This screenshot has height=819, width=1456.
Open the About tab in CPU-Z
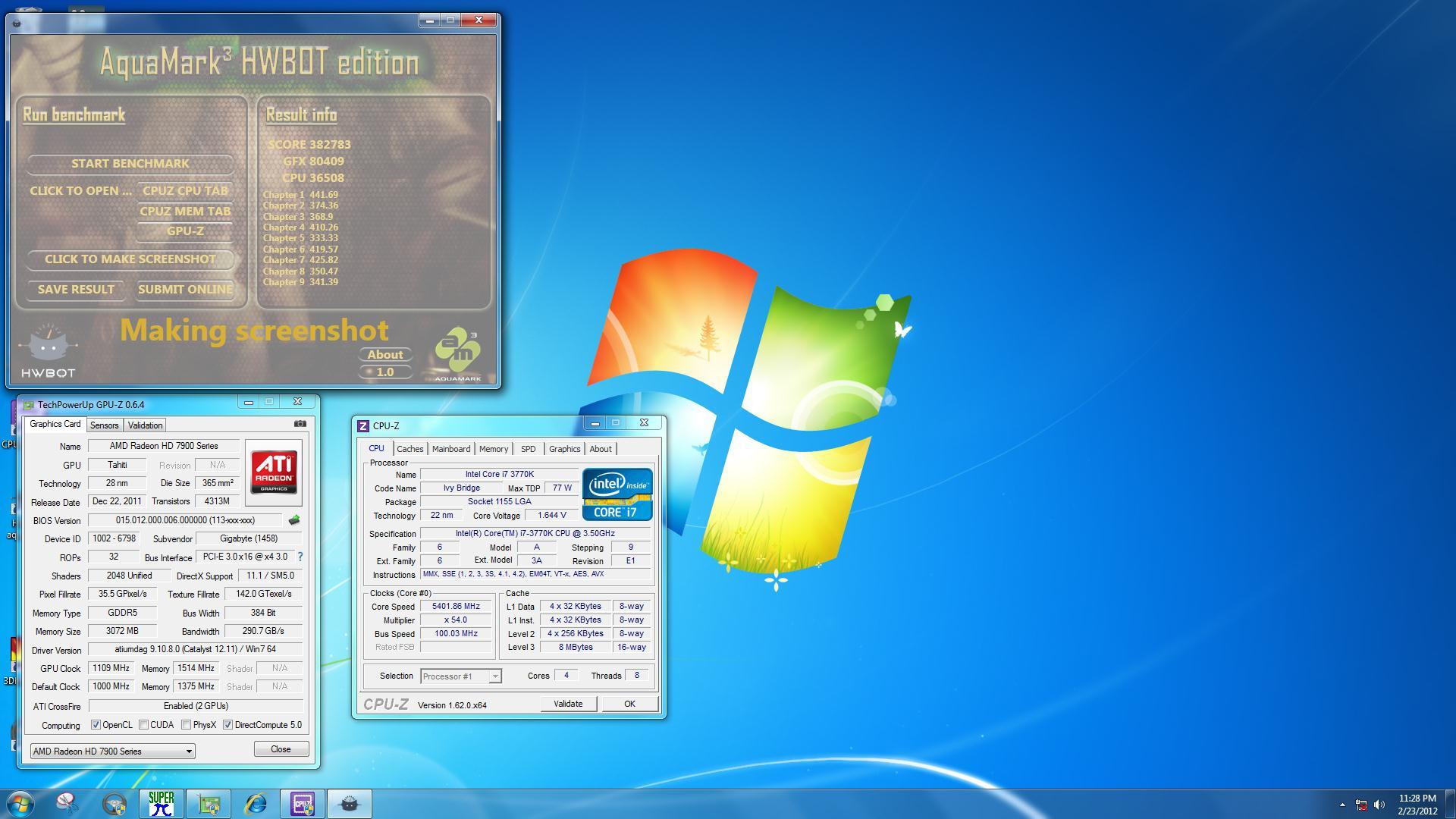[601, 449]
